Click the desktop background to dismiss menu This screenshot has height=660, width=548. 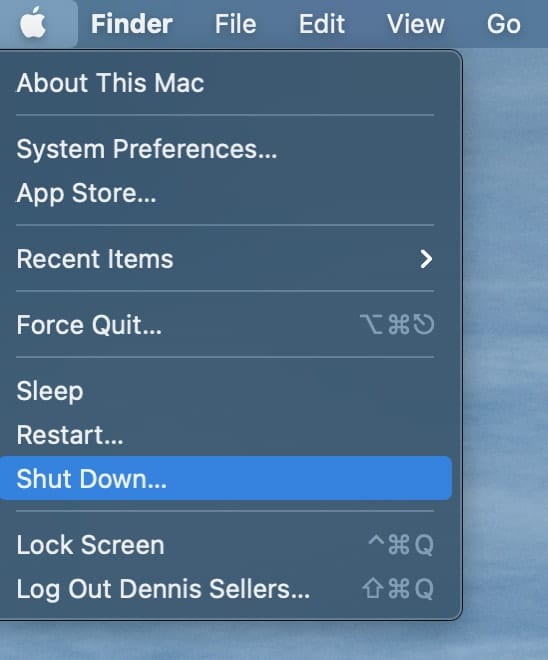click(505, 337)
